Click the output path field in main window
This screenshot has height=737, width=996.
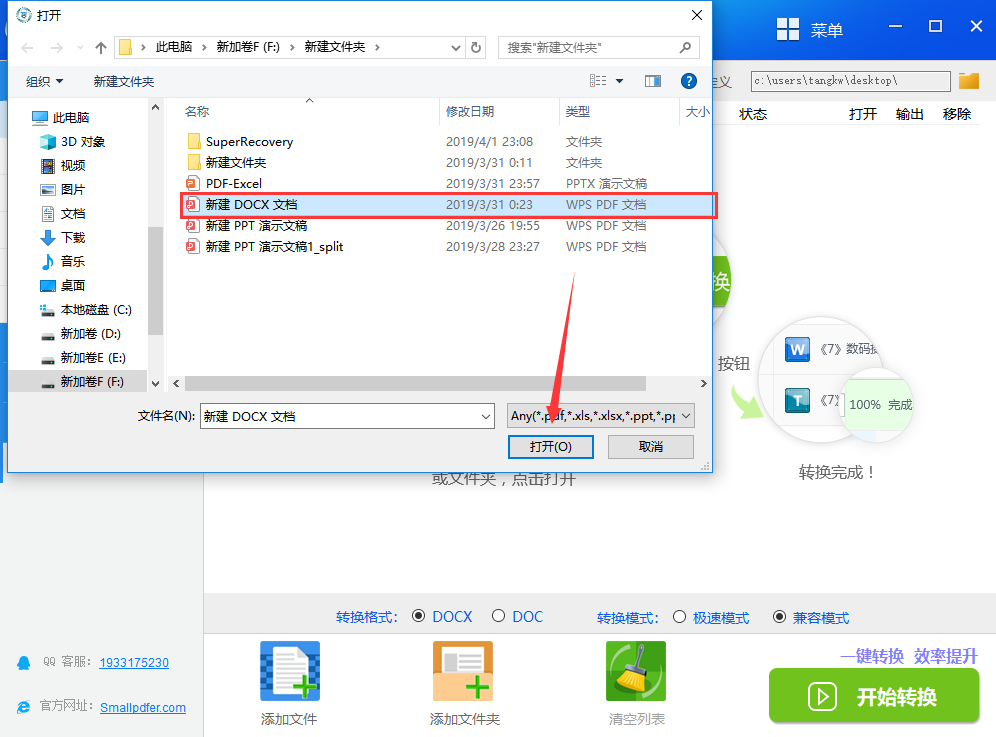pyautogui.click(x=851, y=81)
